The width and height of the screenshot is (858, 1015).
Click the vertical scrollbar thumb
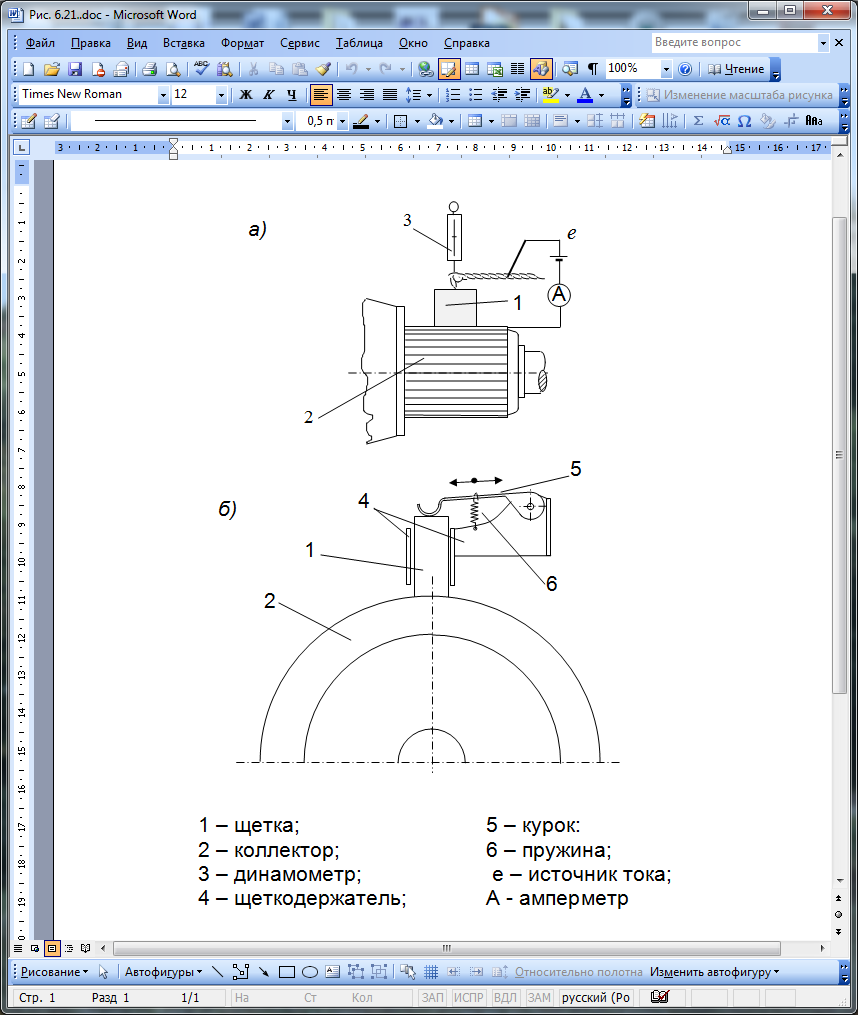[x=839, y=455]
